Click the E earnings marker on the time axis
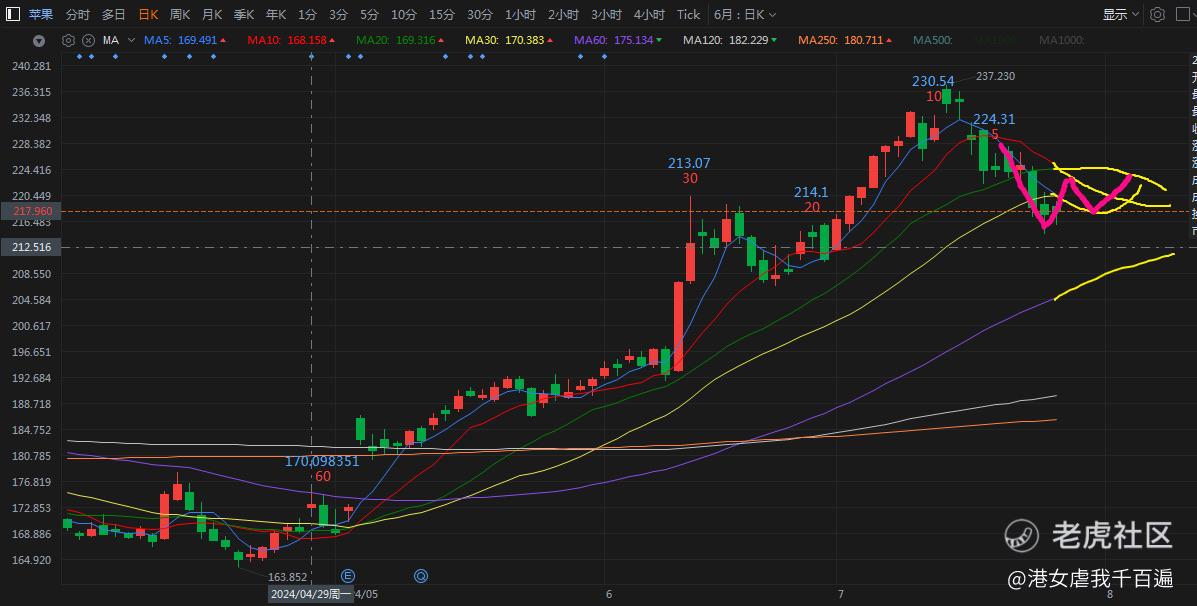Screen dimensions: 1197x606 pos(348,575)
